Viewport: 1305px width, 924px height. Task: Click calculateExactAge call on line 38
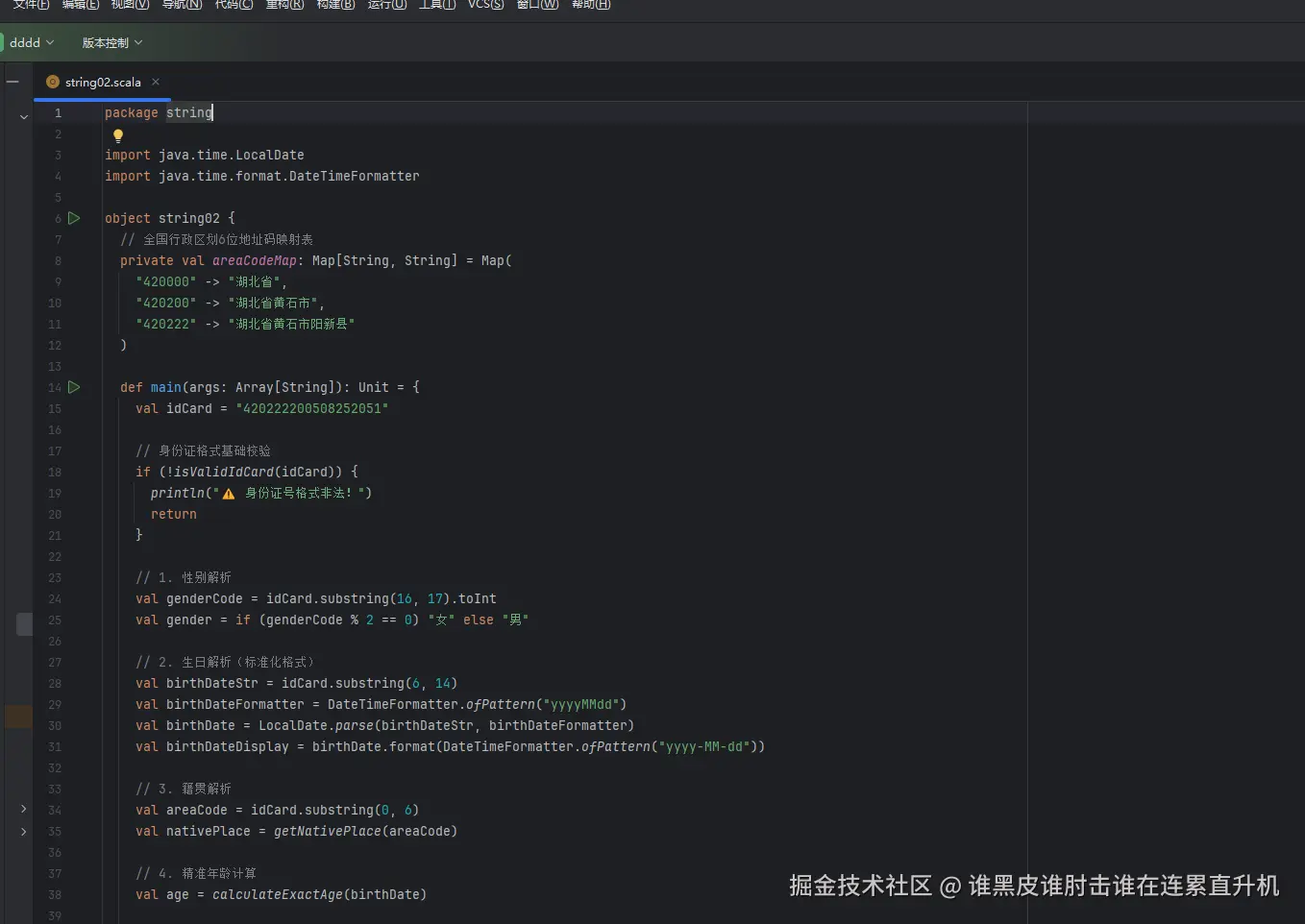pyautogui.click(x=278, y=894)
